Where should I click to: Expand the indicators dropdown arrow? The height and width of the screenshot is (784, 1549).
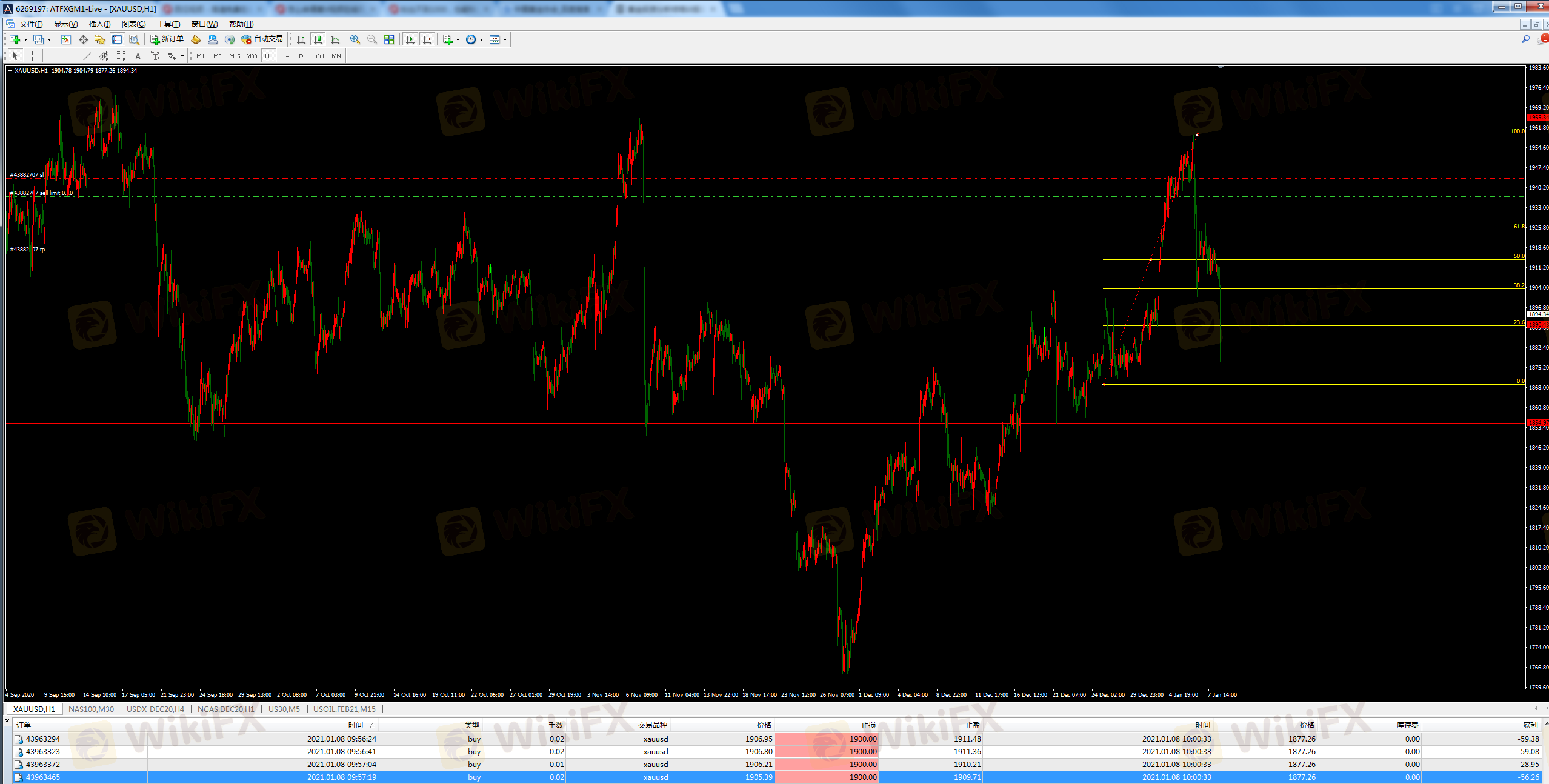(x=458, y=39)
